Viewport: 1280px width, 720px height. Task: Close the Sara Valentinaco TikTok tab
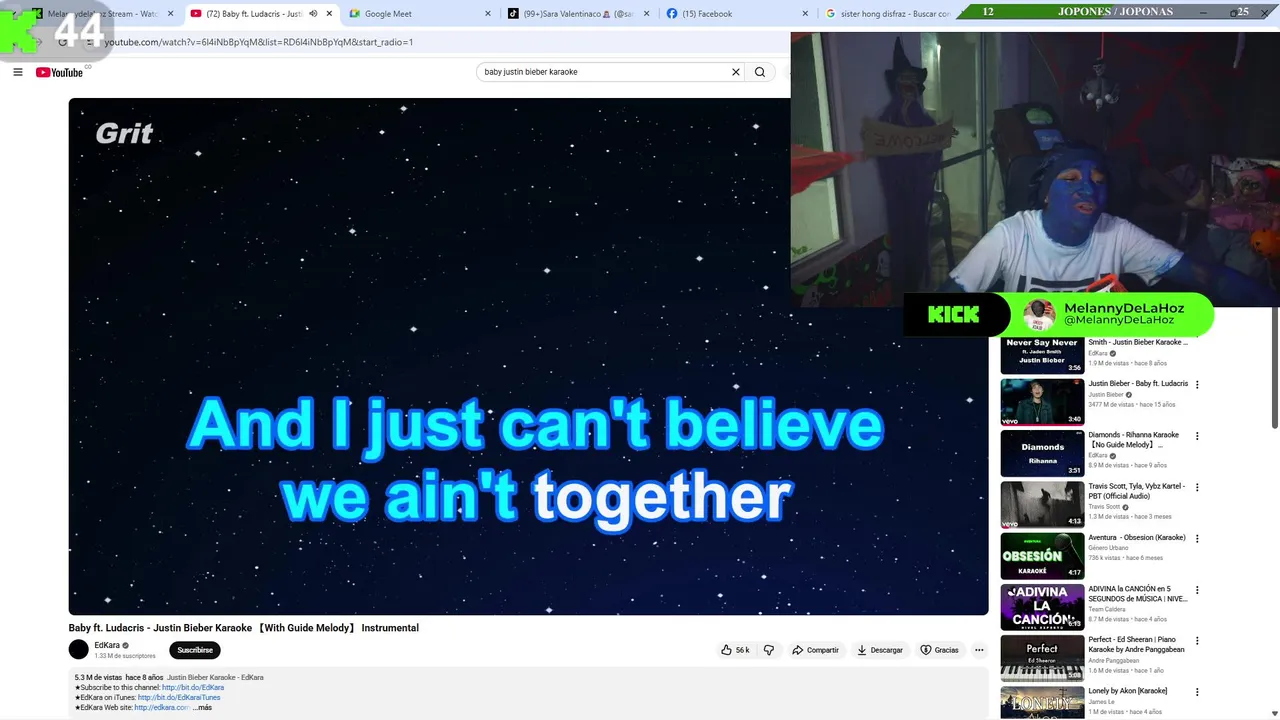pyautogui.click(x=647, y=14)
